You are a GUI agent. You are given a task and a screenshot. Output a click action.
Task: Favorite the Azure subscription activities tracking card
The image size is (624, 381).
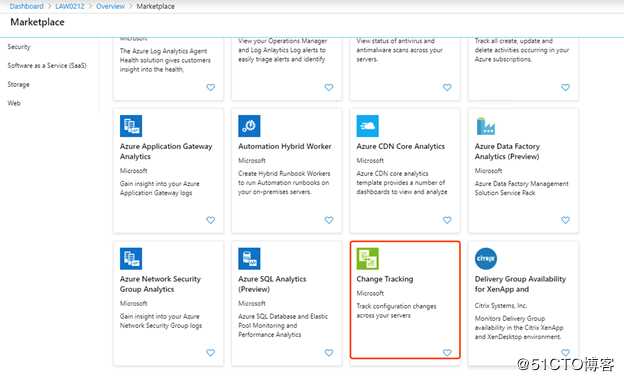(x=565, y=87)
